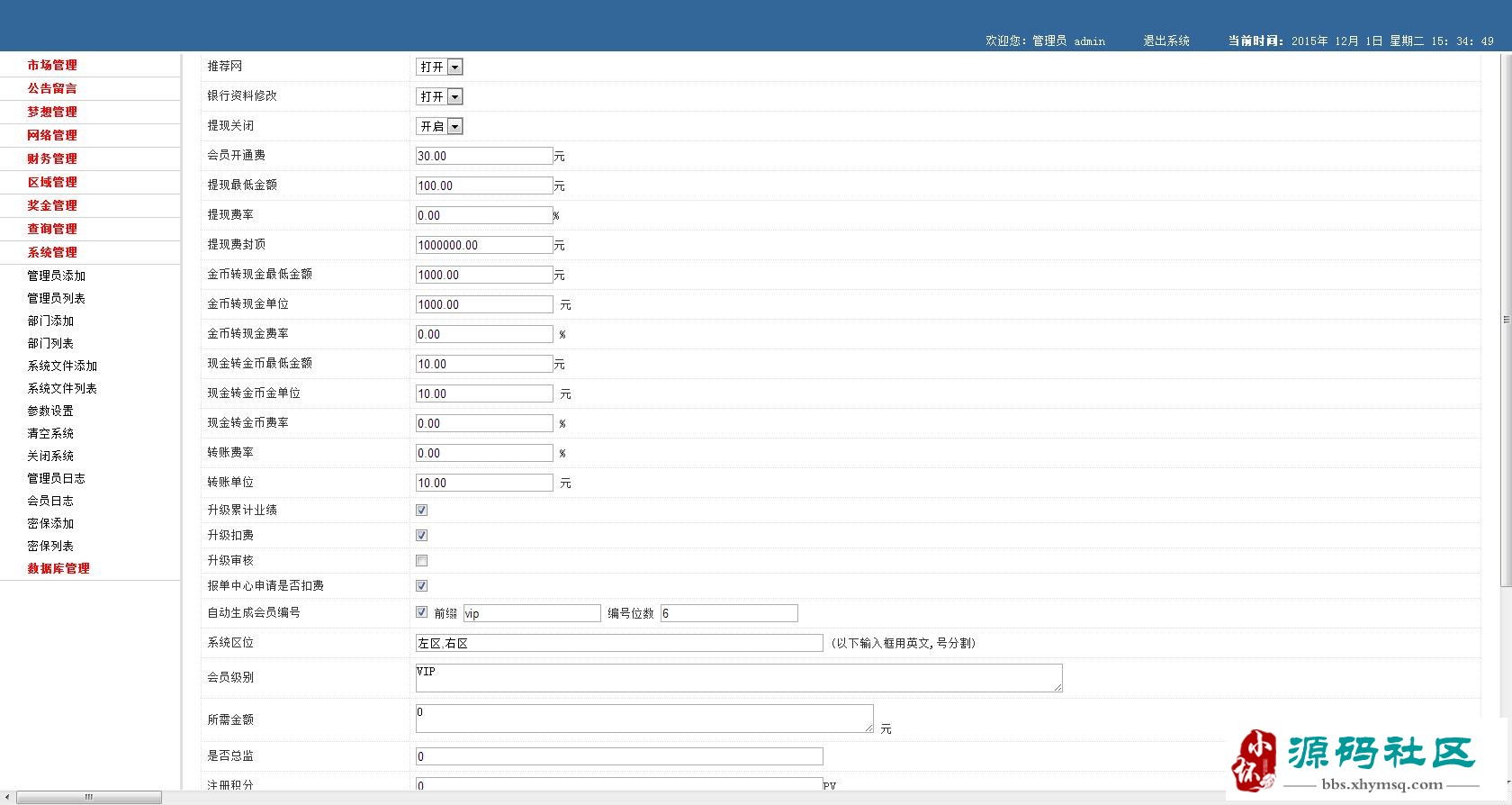Go to 管理员添加 page

[56, 276]
